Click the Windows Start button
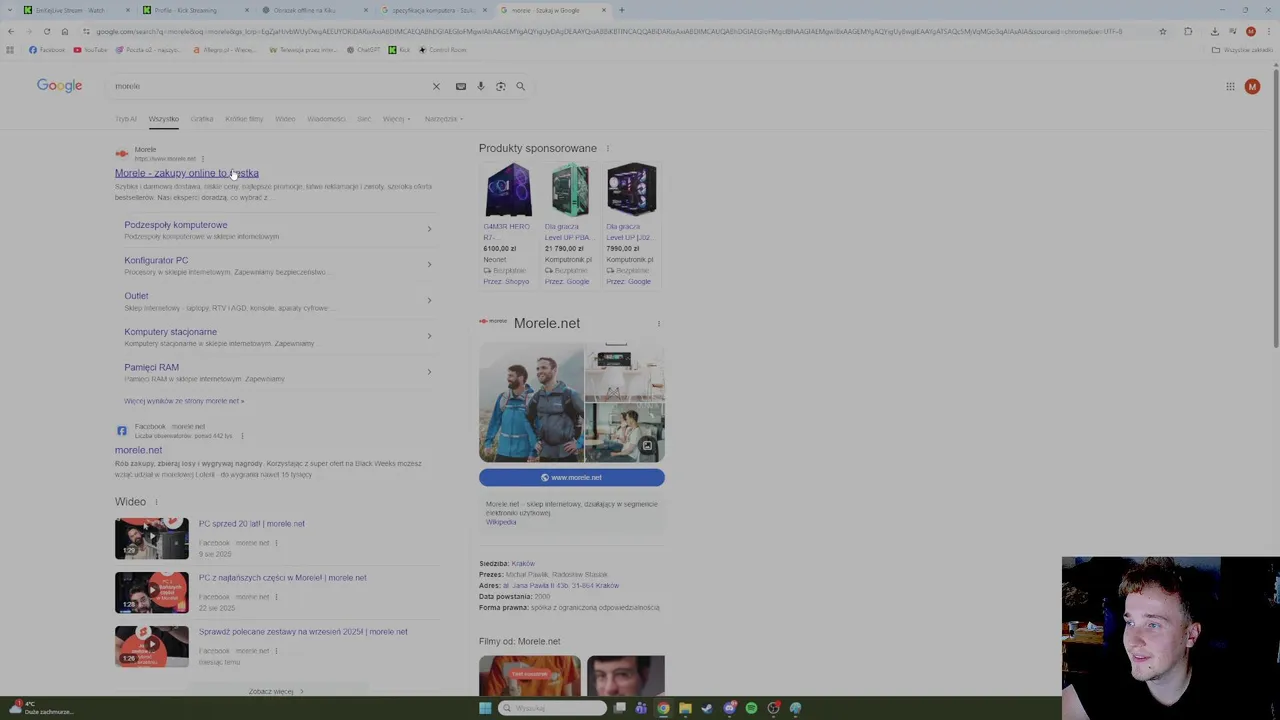This screenshot has height=720, width=1280. click(485, 708)
